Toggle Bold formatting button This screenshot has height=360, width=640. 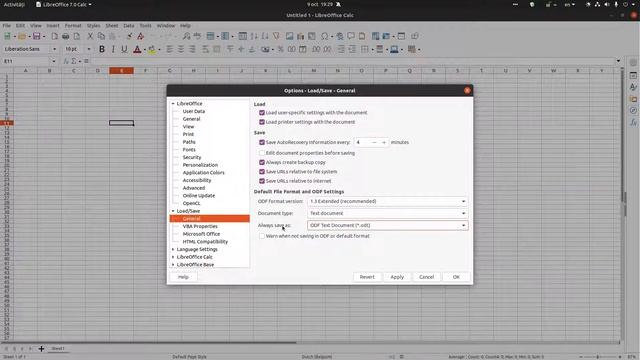pos(102,49)
